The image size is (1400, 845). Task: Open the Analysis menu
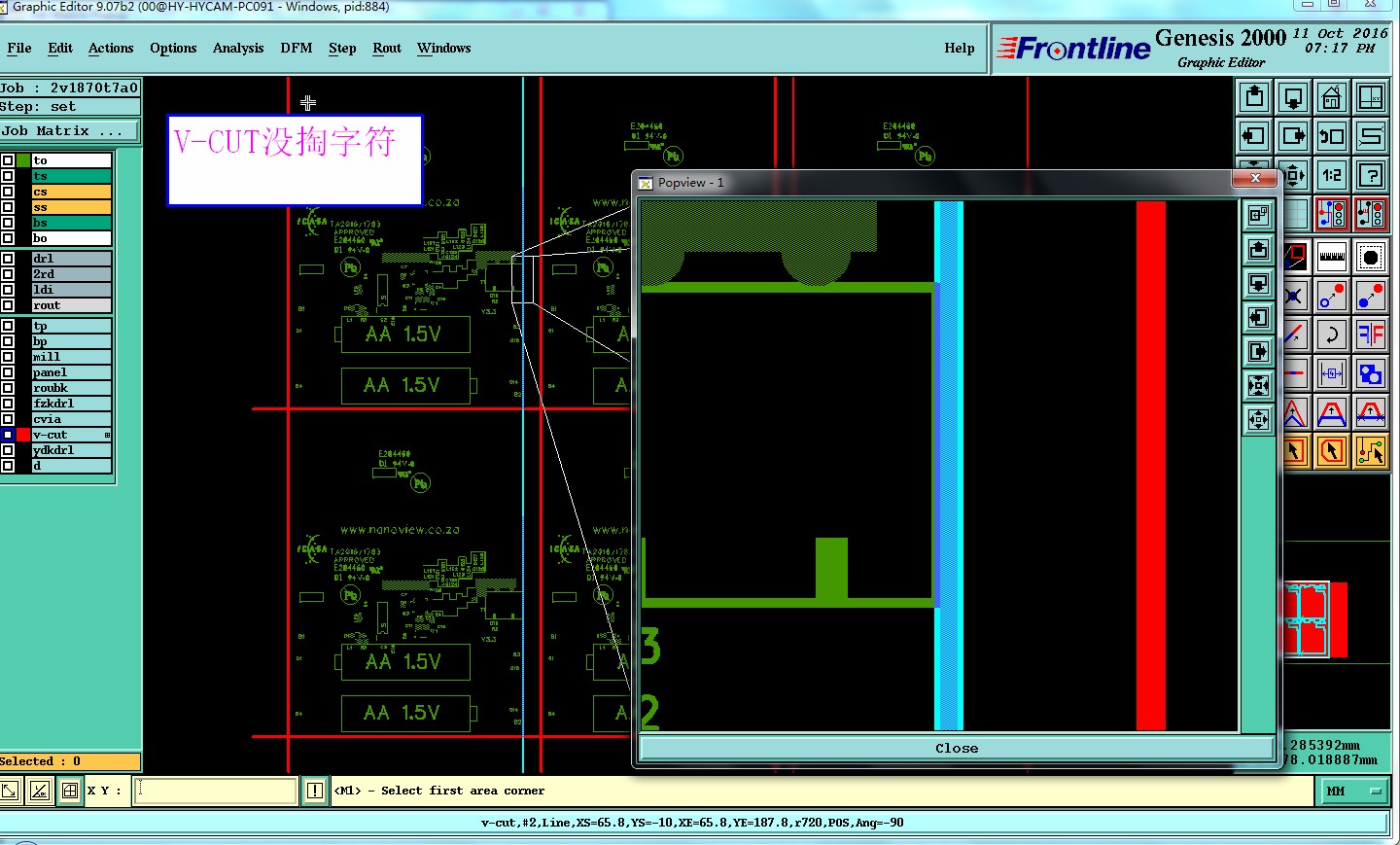238,48
